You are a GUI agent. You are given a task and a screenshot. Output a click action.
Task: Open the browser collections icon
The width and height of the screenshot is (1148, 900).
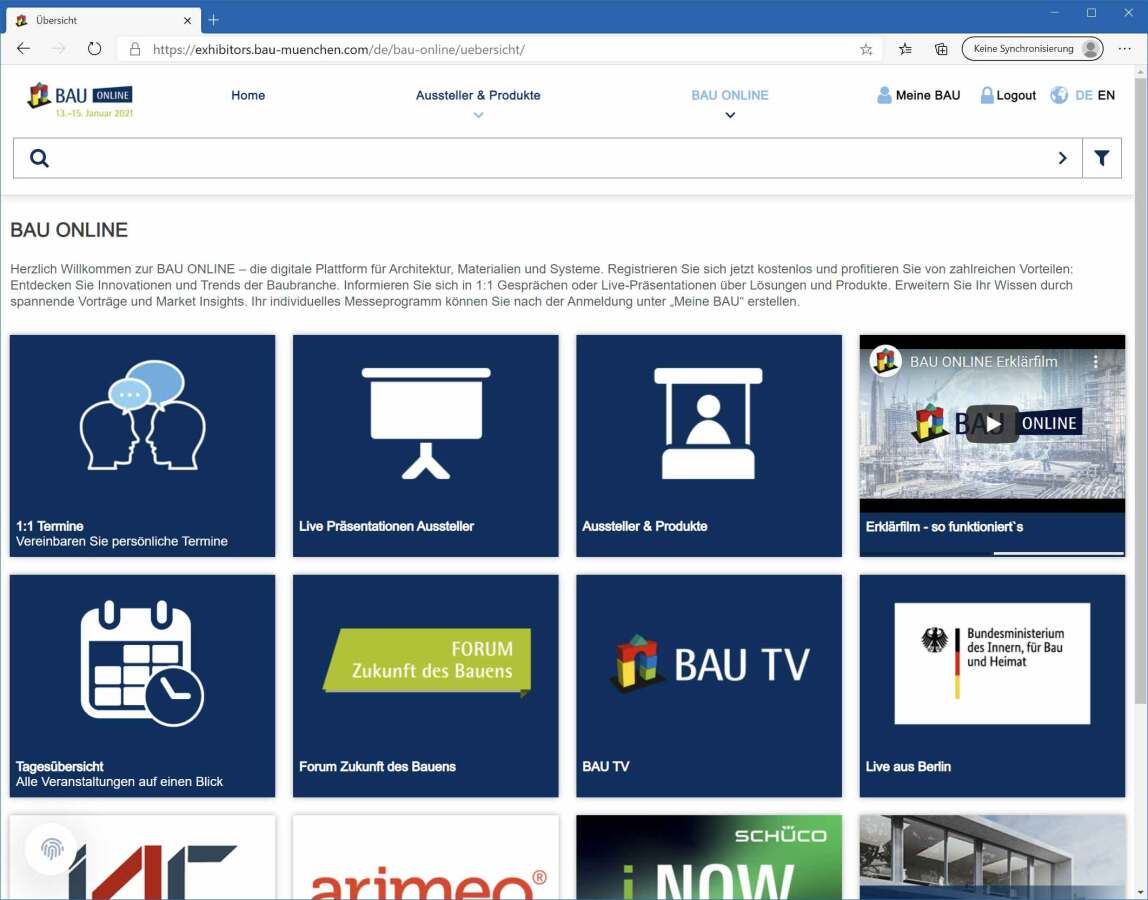coord(941,49)
